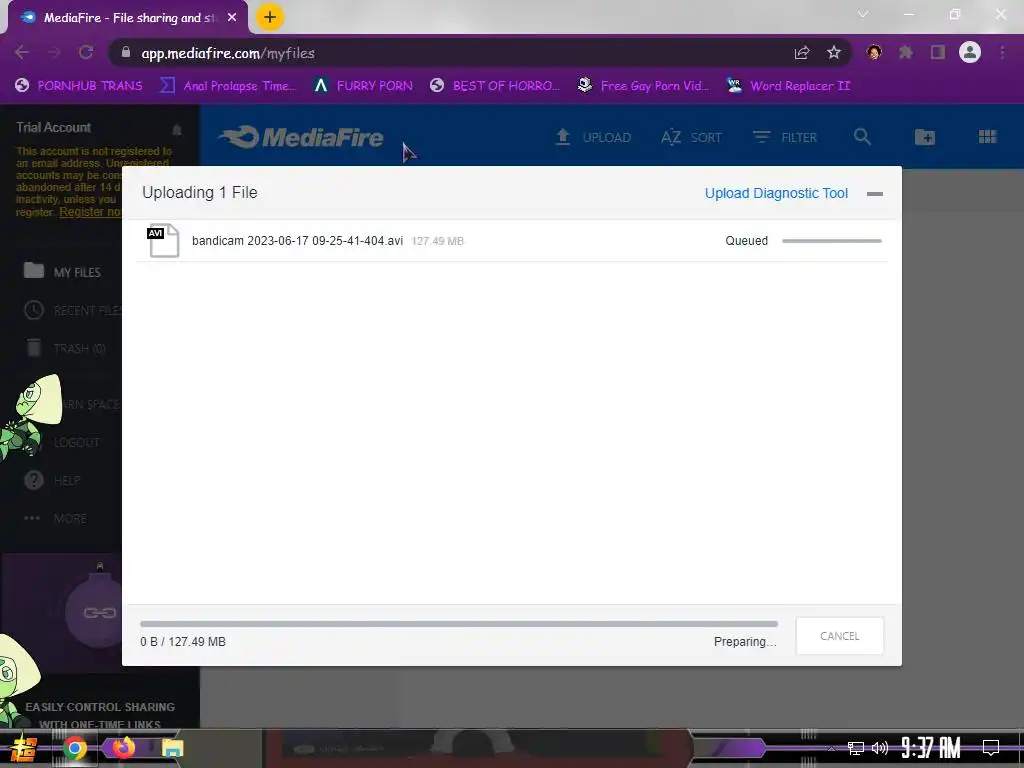Open the Sort menu

691,137
